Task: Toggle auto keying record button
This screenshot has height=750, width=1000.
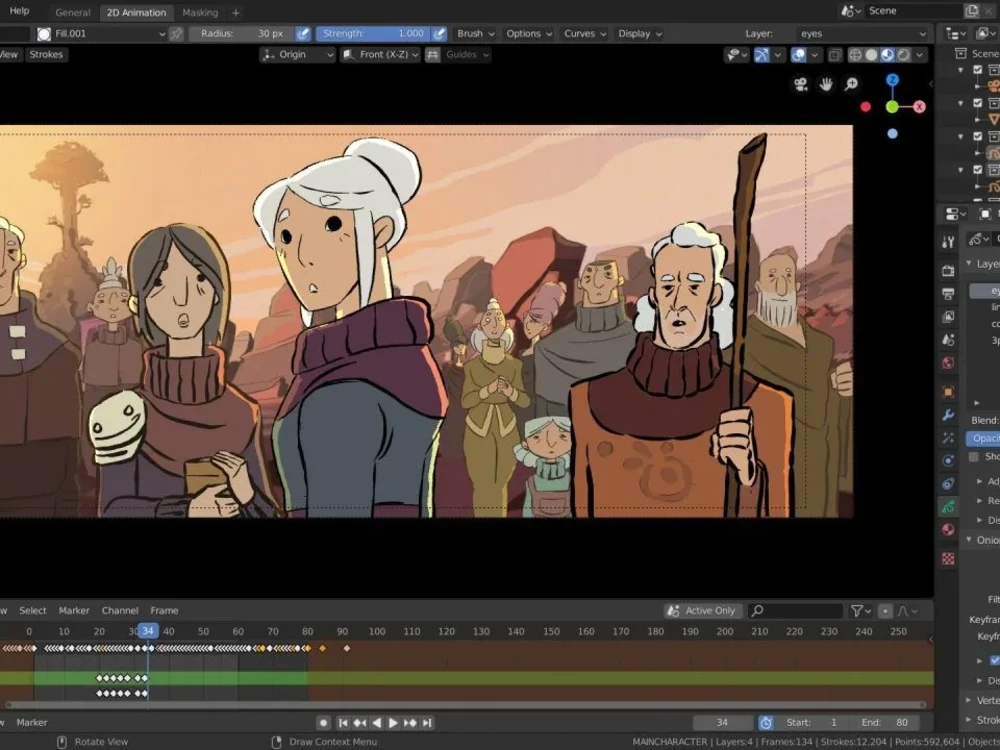Action: click(323, 723)
